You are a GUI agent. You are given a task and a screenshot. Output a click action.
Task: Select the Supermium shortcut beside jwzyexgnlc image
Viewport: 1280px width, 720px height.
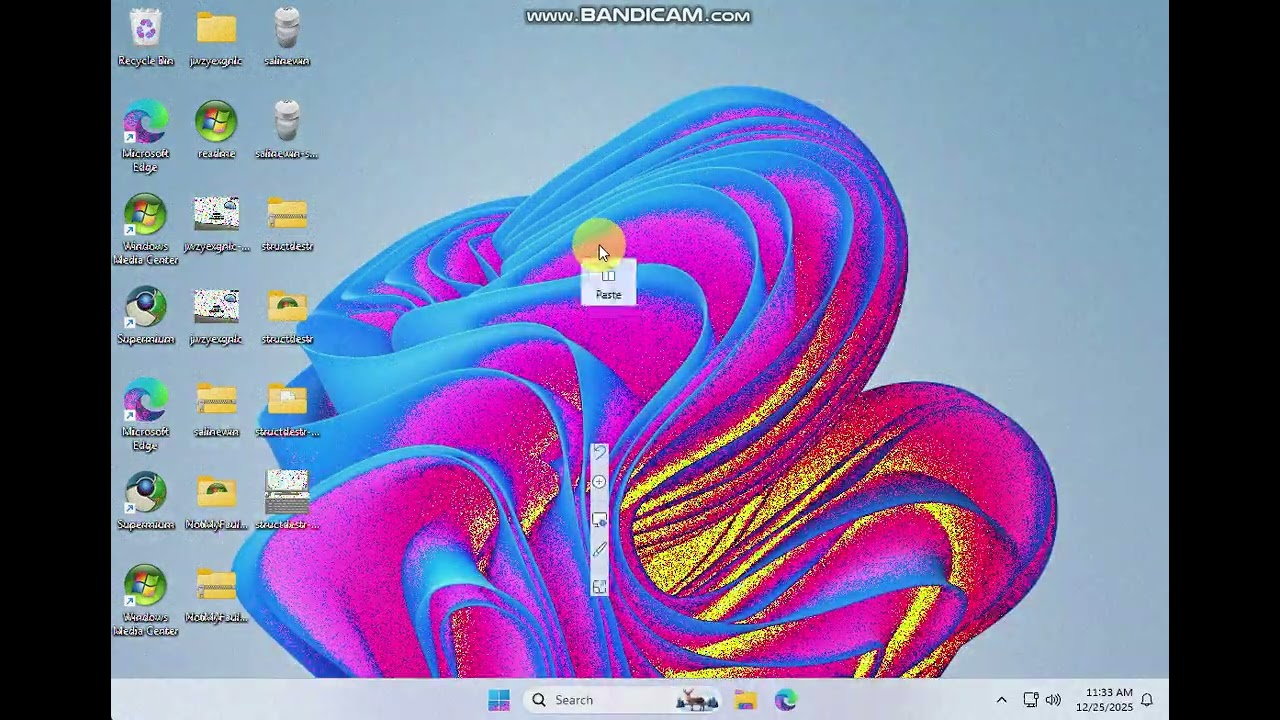tap(146, 317)
